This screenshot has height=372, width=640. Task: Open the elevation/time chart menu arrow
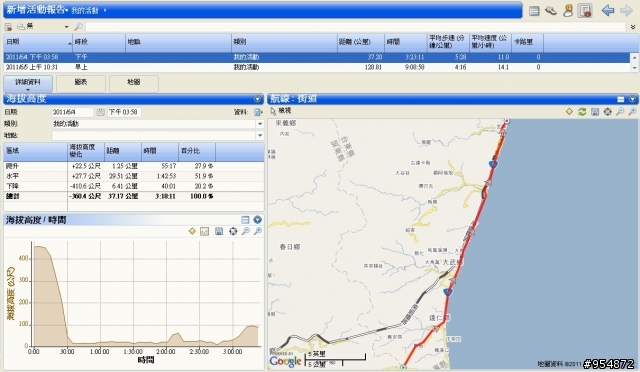click(x=257, y=220)
